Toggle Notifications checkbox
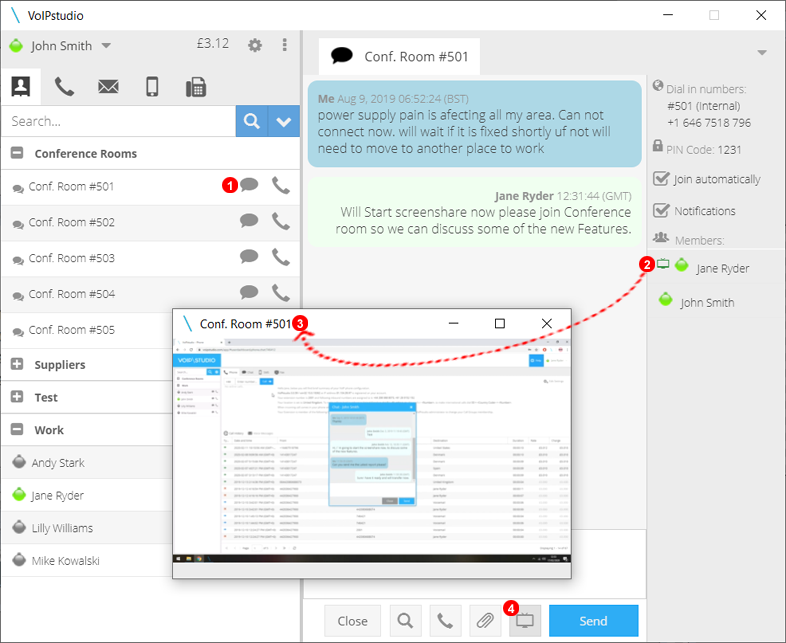The height and width of the screenshot is (643, 786). (x=661, y=210)
